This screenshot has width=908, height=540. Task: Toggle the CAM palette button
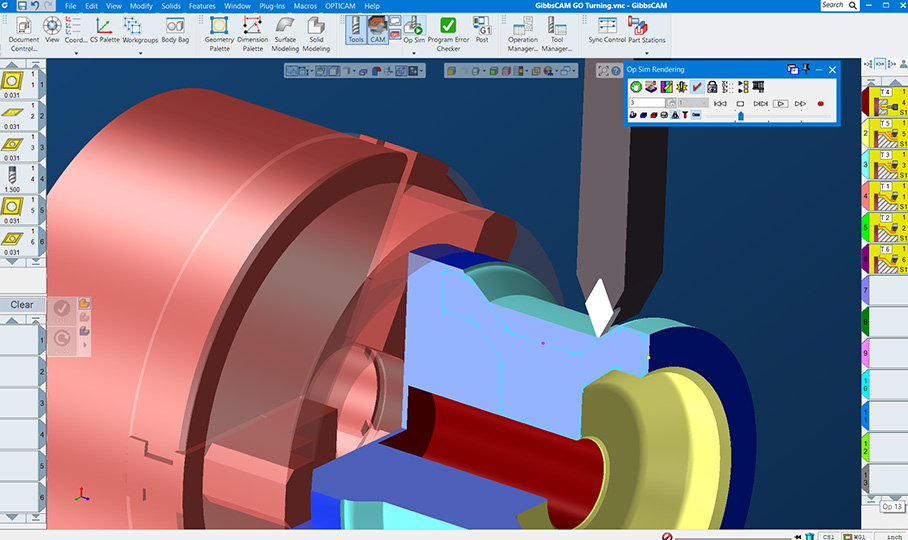point(378,31)
